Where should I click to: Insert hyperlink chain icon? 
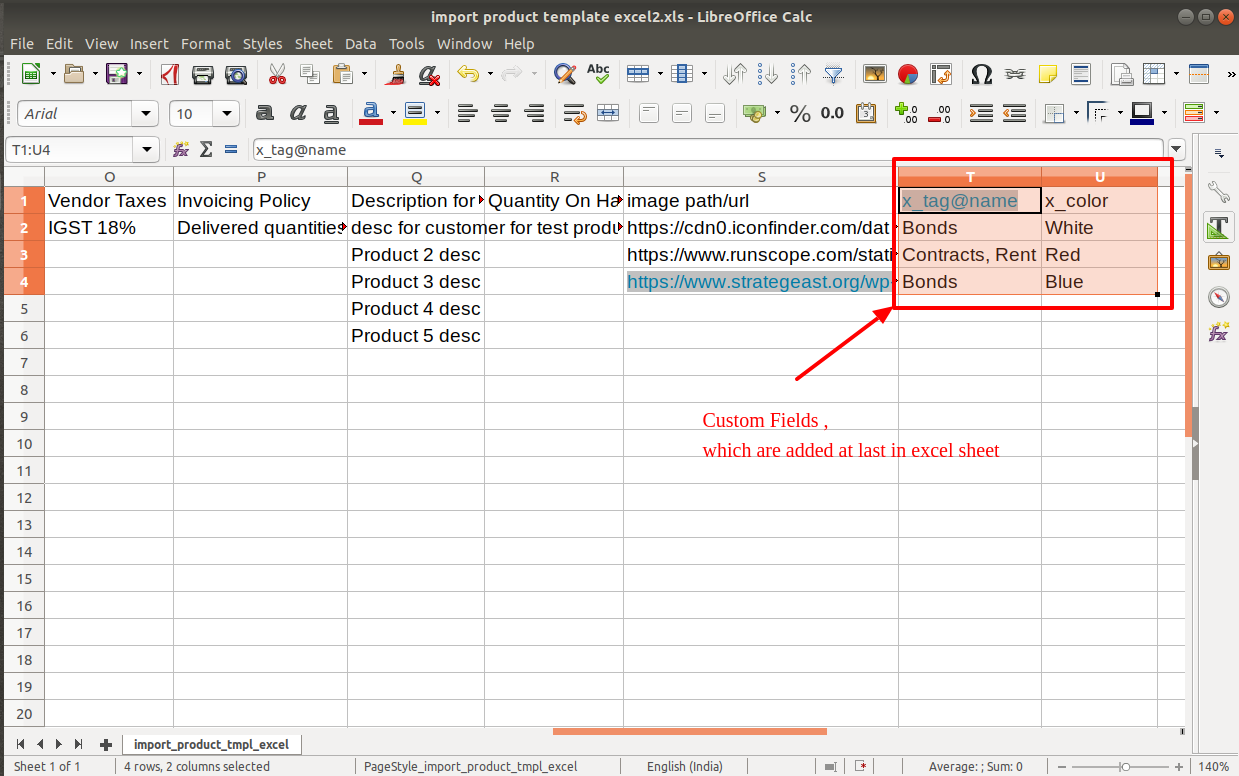coord(1015,74)
